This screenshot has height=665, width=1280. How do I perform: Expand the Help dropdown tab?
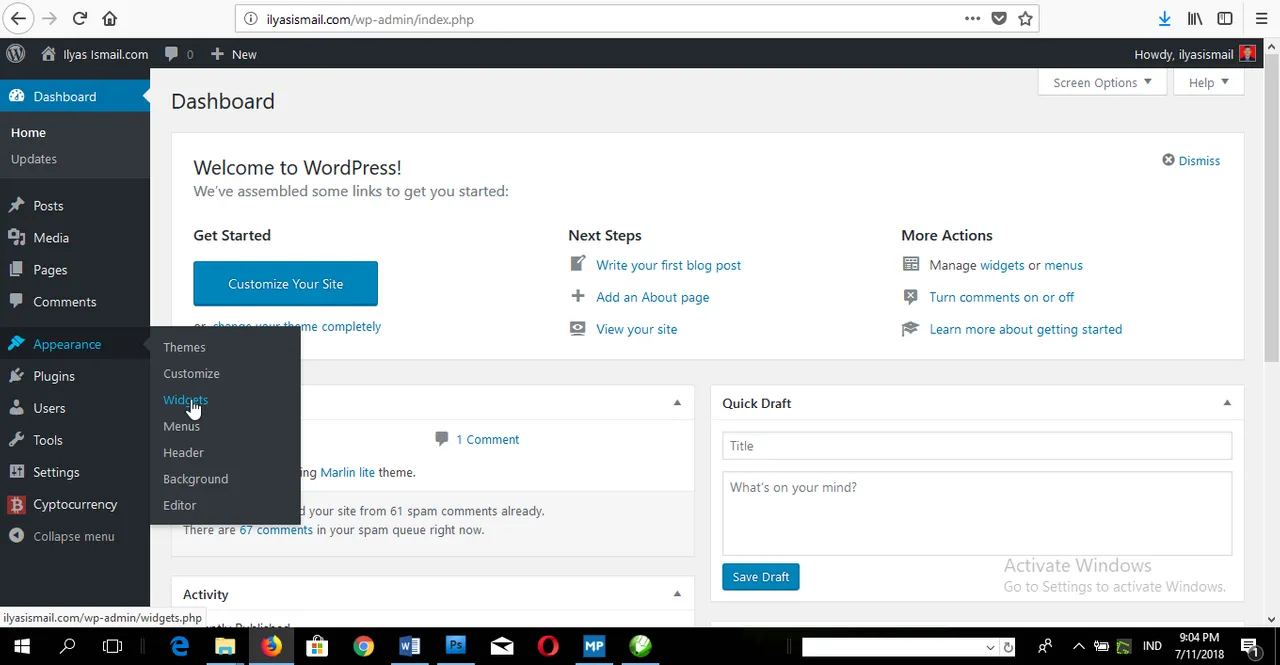[x=1209, y=83]
